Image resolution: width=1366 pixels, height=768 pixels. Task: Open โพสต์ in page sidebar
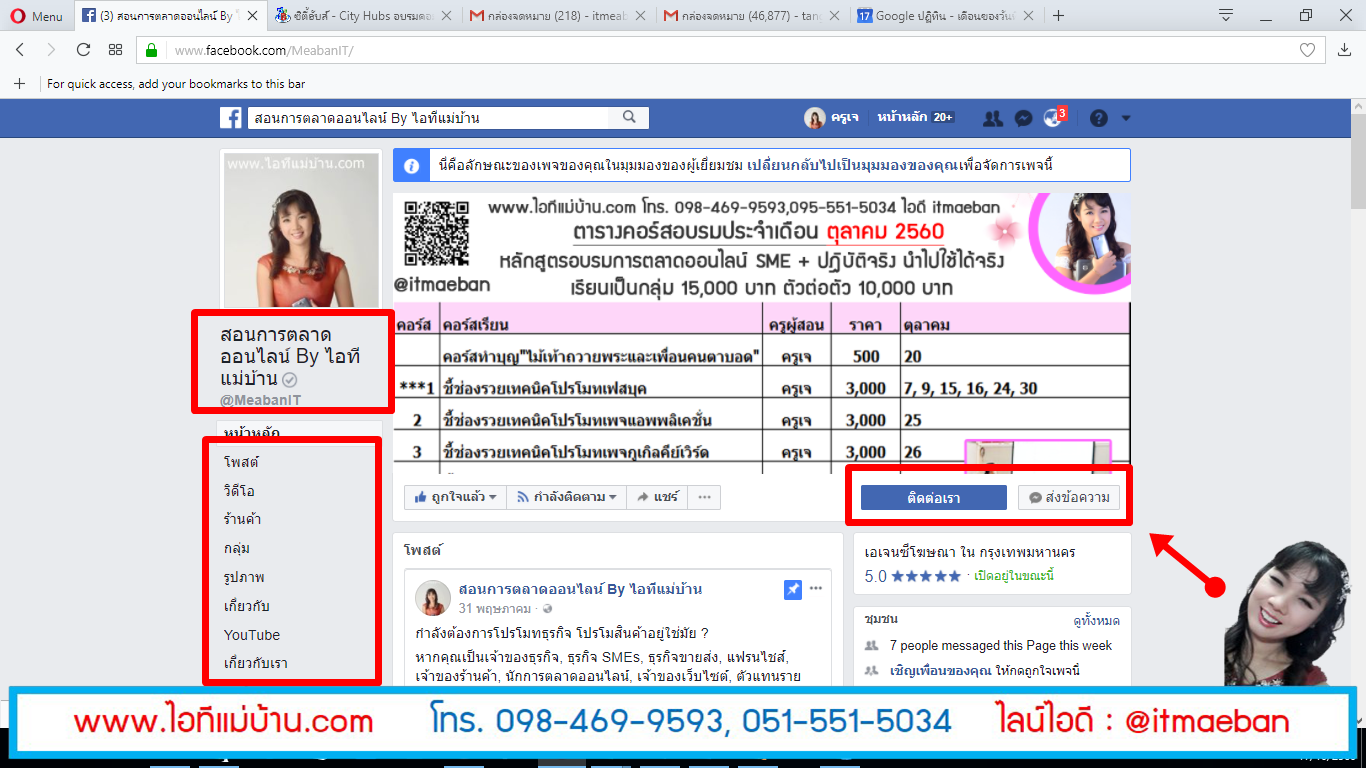tap(241, 462)
